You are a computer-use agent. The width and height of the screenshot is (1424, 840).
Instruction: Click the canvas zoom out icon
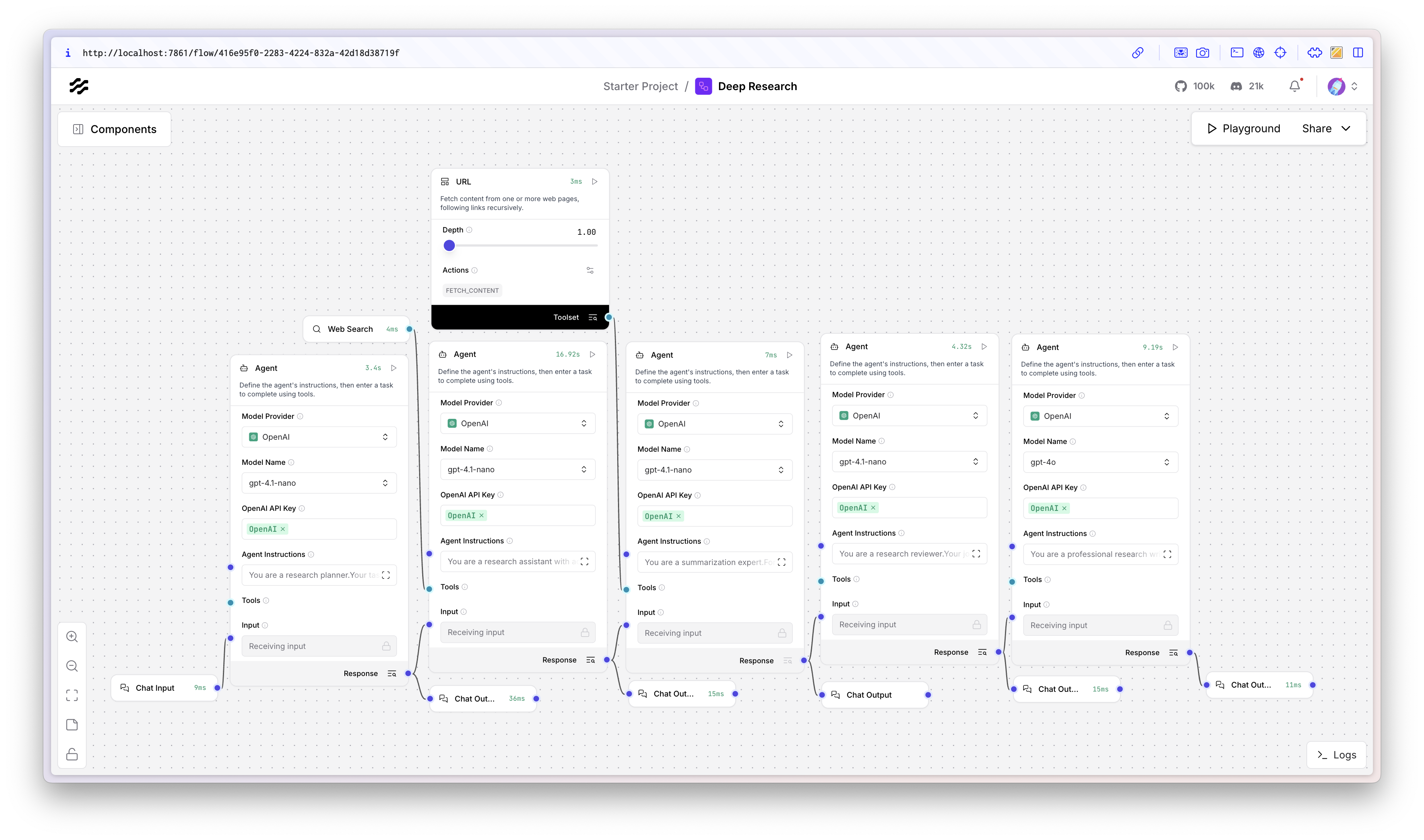tap(72, 666)
